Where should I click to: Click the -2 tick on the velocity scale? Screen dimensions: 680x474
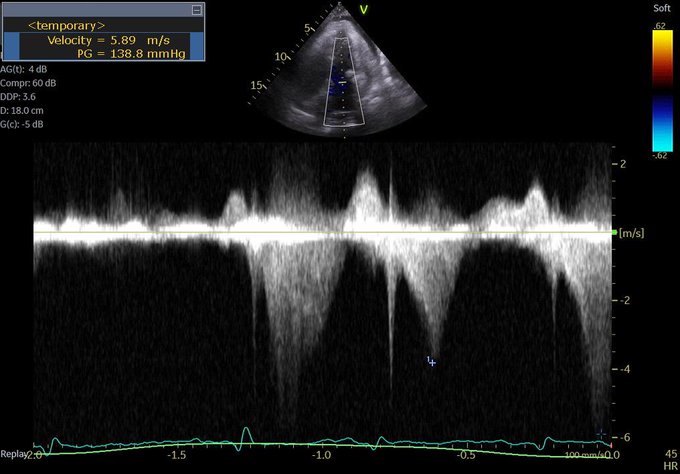click(624, 300)
